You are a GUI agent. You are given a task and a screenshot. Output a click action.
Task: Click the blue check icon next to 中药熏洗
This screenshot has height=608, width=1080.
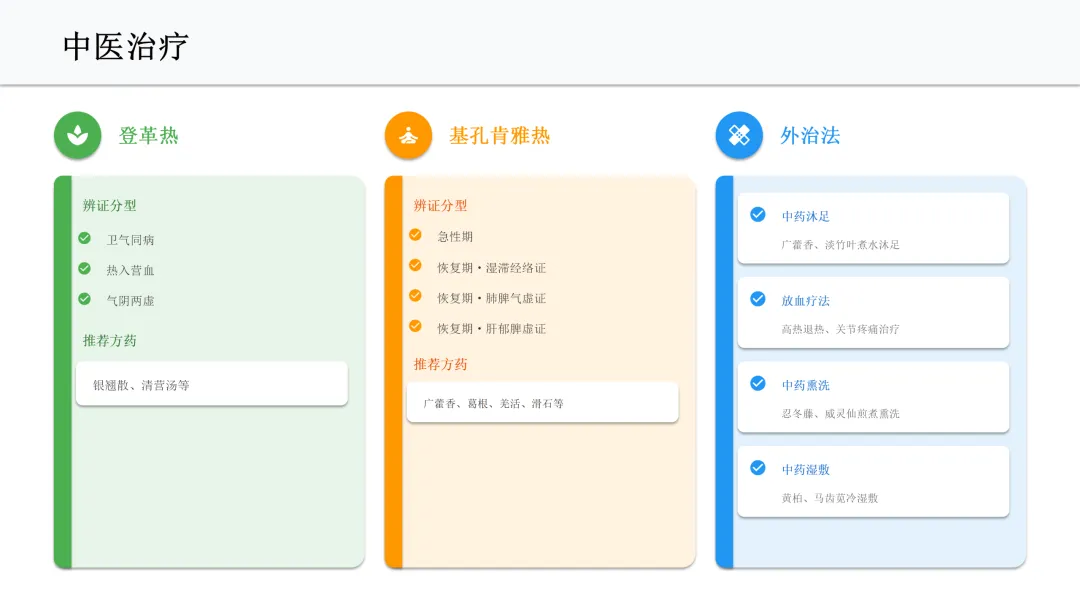click(758, 383)
